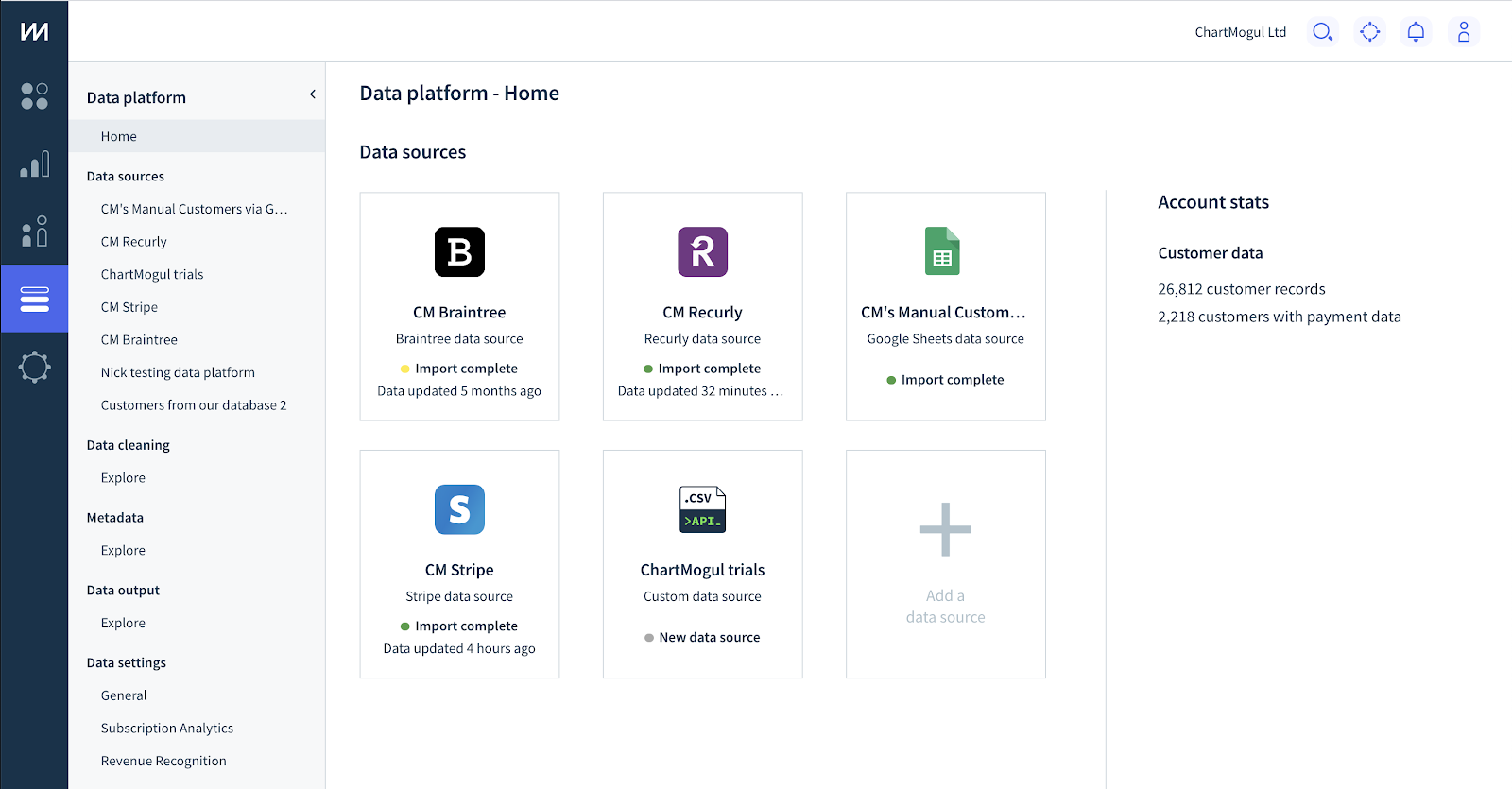Select Home in the sidebar menu
This screenshot has width=1512, height=789.
[x=119, y=136]
